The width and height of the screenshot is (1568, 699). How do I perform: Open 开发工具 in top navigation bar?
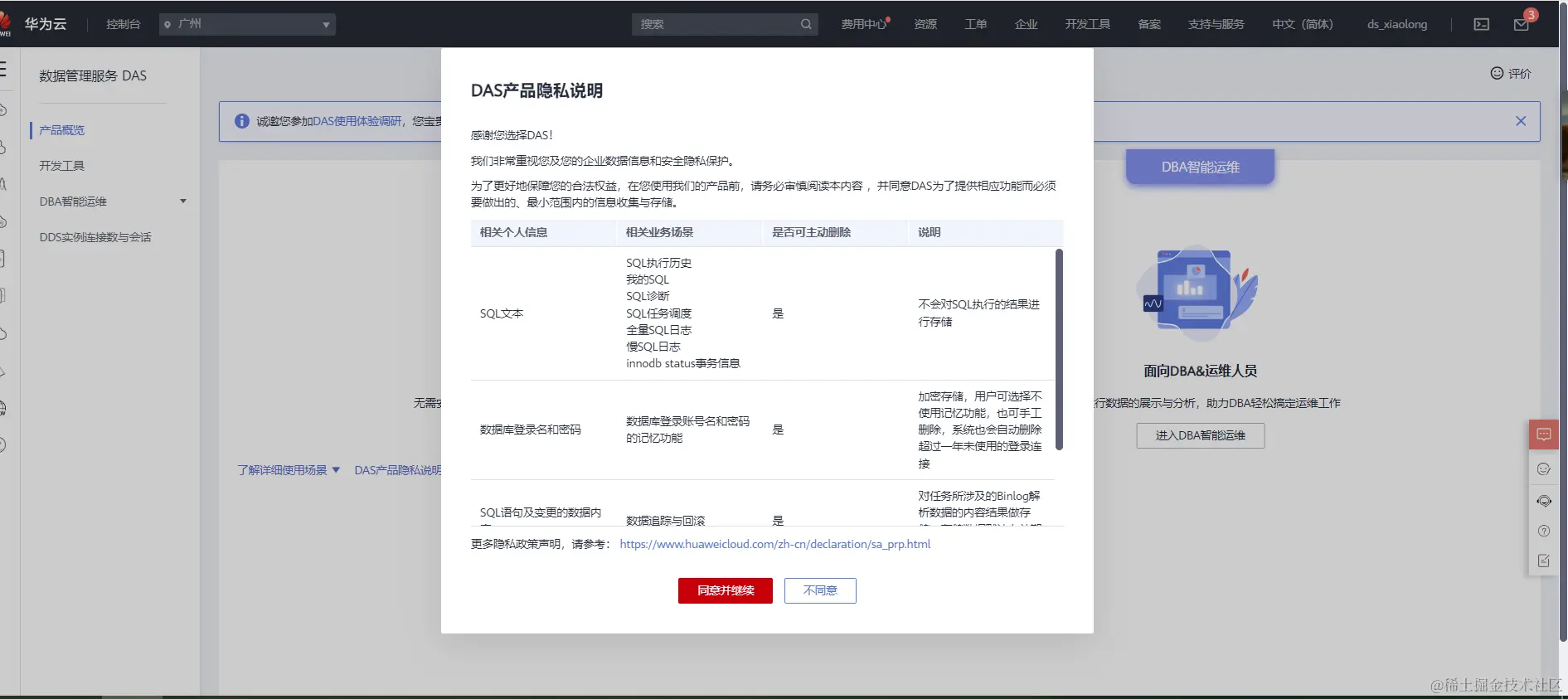click(1088, 24)
